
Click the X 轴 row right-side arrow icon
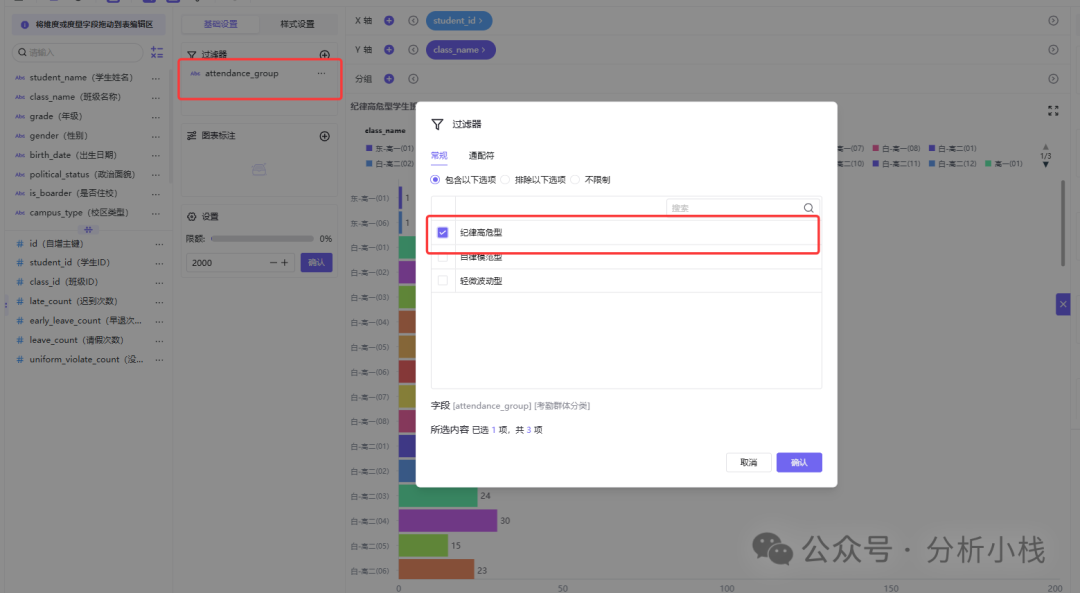click(x=1053, y=21)
